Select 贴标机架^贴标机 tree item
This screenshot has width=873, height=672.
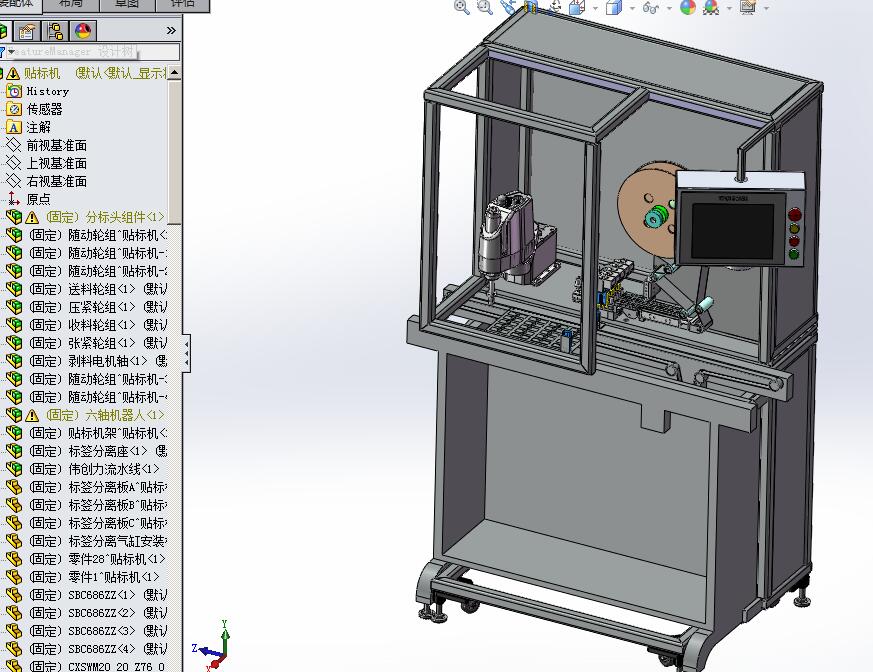97,433
